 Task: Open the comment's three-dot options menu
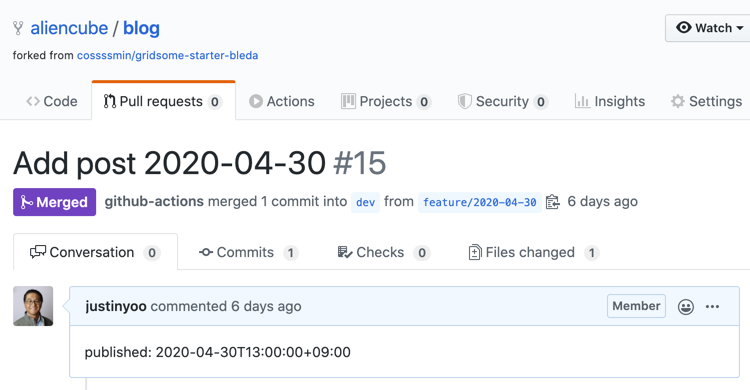[x=712, y=306]
